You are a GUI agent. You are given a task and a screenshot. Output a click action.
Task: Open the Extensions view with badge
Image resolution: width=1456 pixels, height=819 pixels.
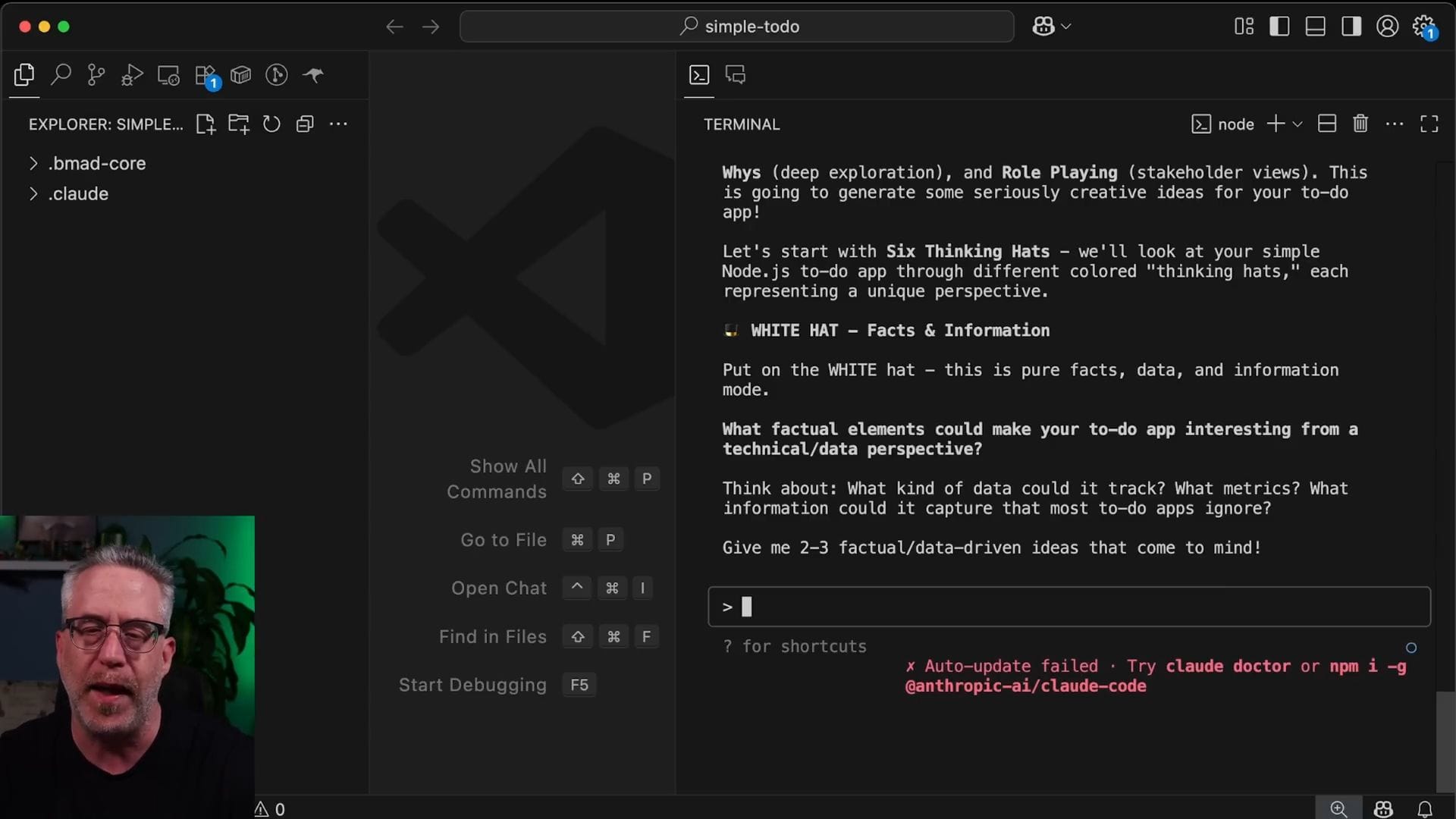(x=205, y=75)
